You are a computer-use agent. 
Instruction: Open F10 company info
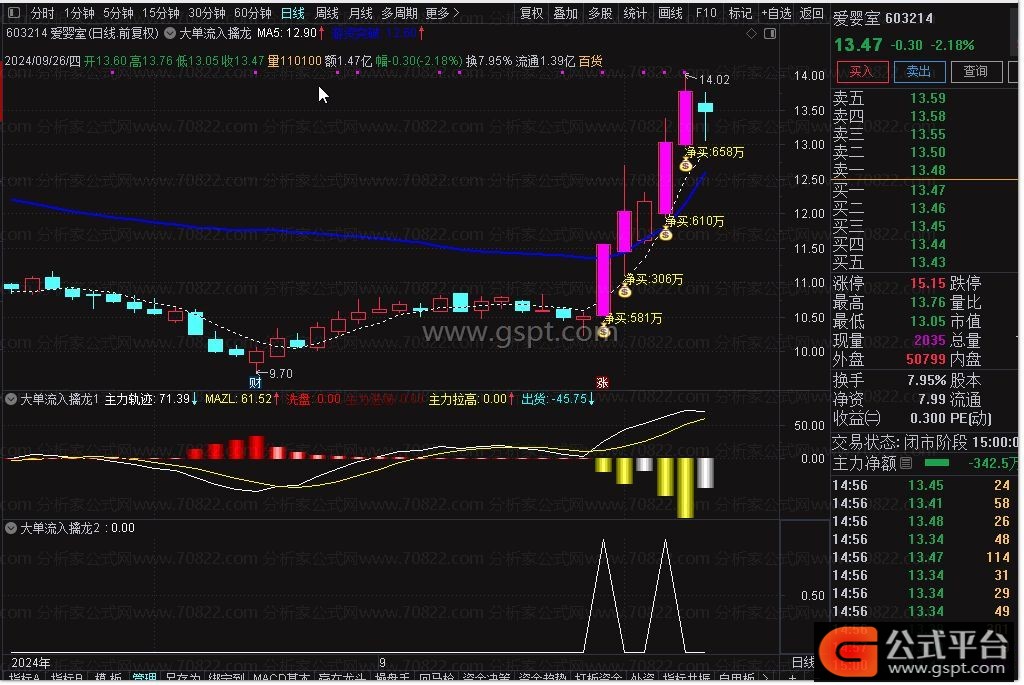pyautogui.click(x=706, y=13)
